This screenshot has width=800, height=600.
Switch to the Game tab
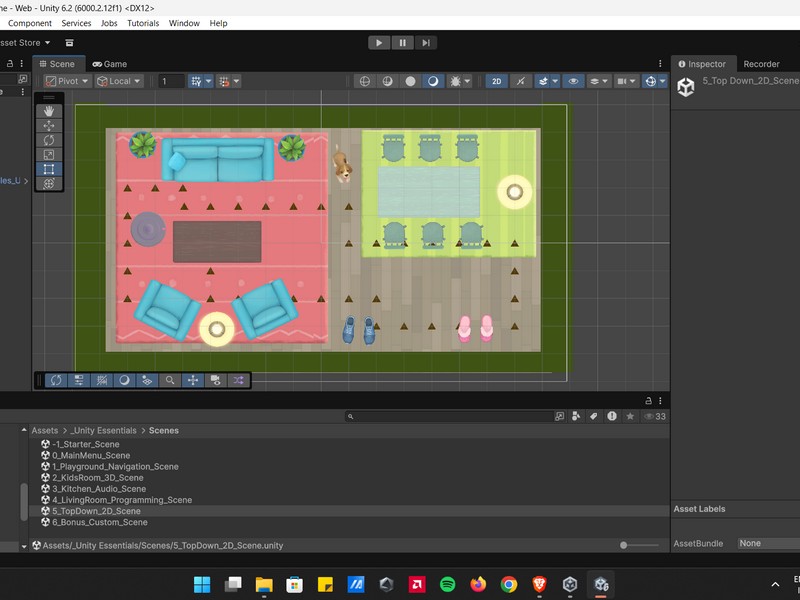109,63
